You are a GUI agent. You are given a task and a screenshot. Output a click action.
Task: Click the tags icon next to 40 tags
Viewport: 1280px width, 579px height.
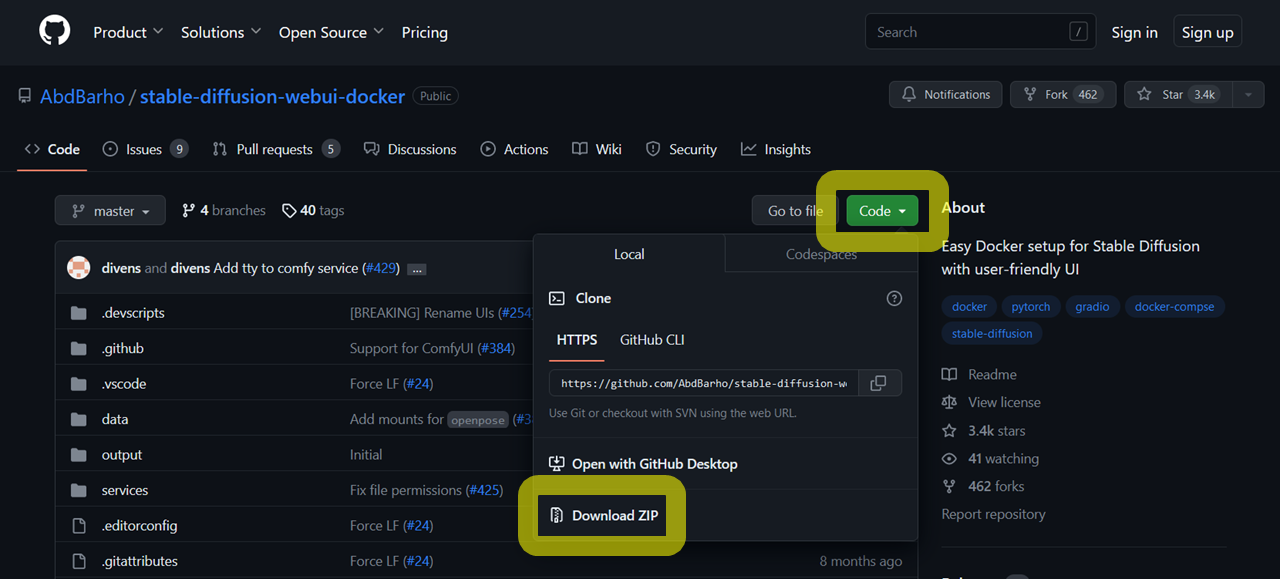coord(289,210)
